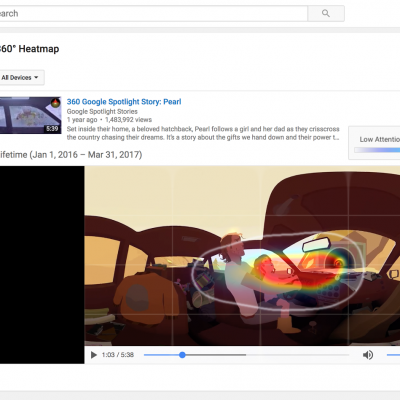
Task: Click the search magnifier button
Action: tap(326, 13)
